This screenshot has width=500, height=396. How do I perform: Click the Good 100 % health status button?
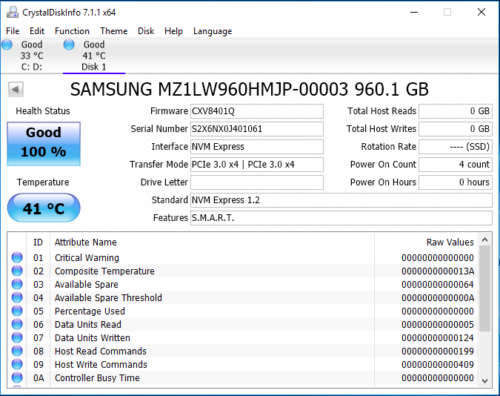coord(44,144)
